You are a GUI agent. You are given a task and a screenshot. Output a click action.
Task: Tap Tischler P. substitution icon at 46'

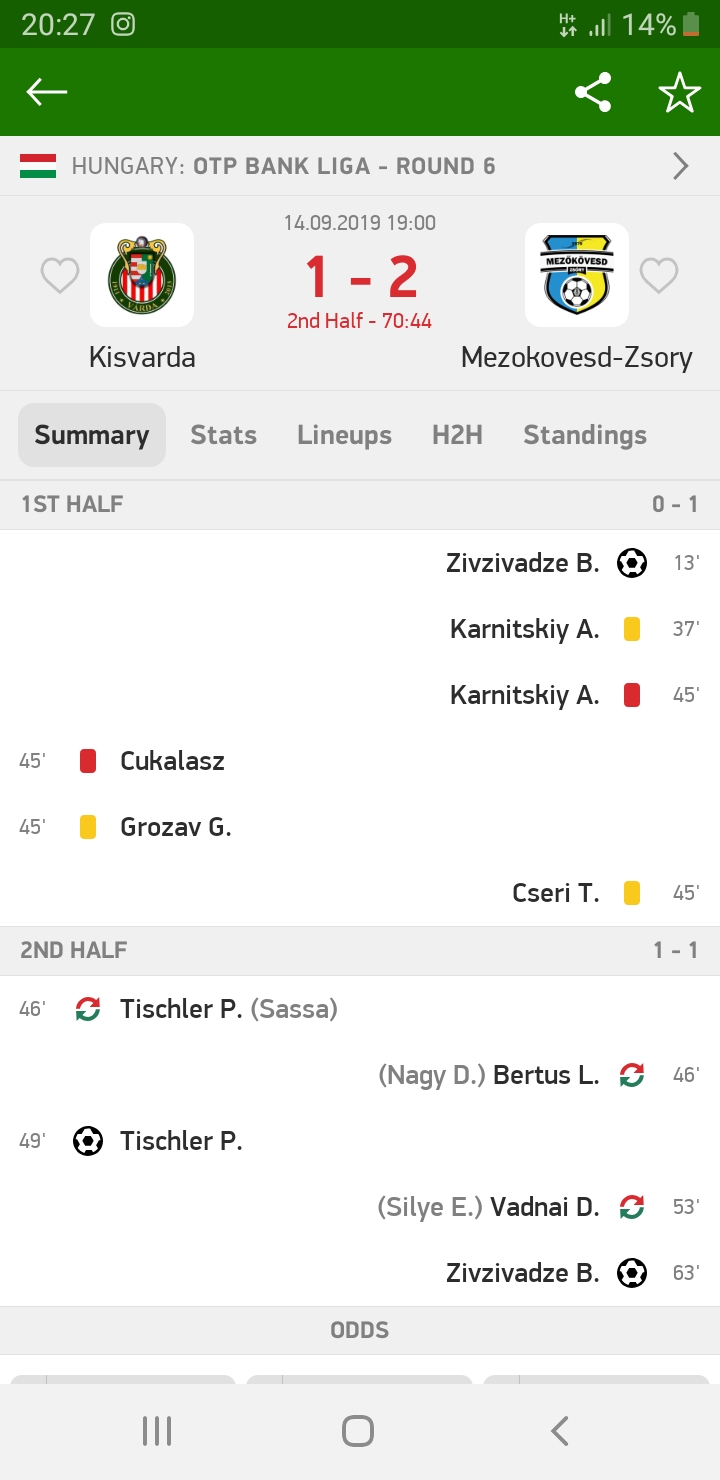88,1009
